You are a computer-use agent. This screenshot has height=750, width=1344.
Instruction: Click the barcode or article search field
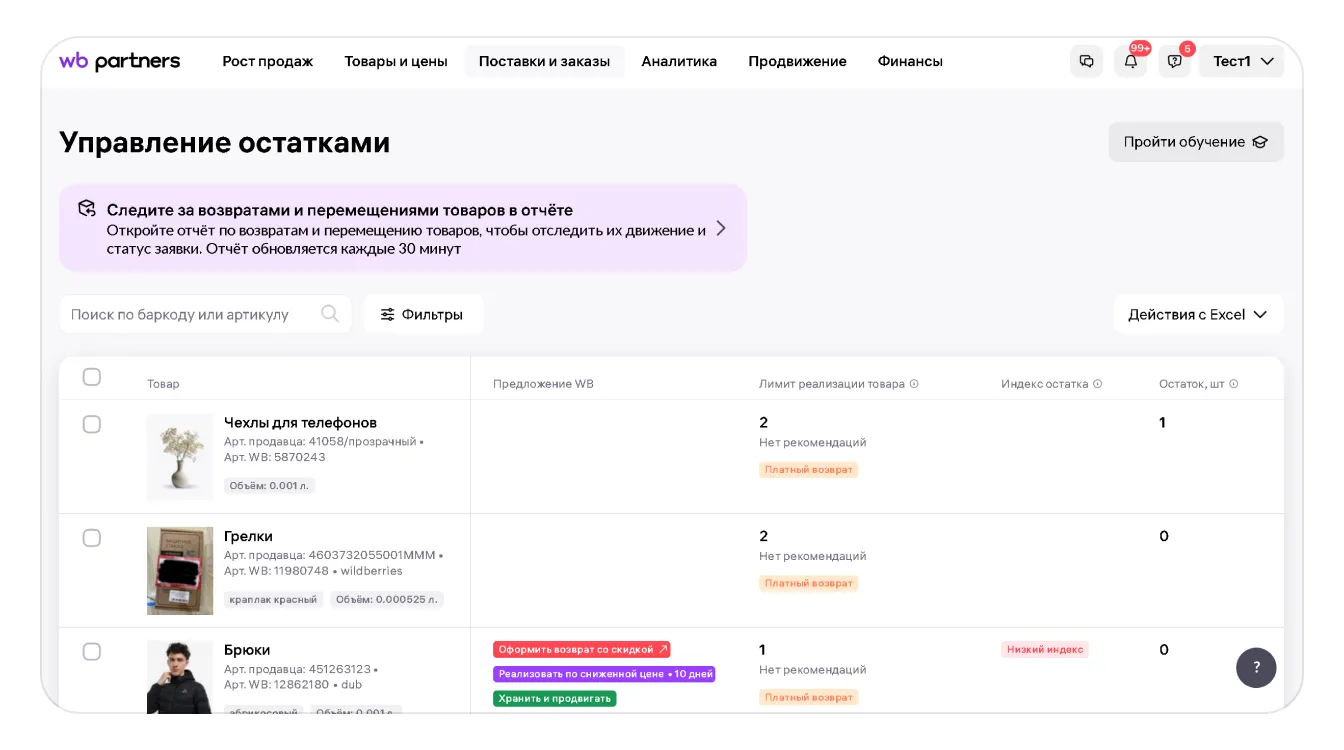click(x=190, y=314)
